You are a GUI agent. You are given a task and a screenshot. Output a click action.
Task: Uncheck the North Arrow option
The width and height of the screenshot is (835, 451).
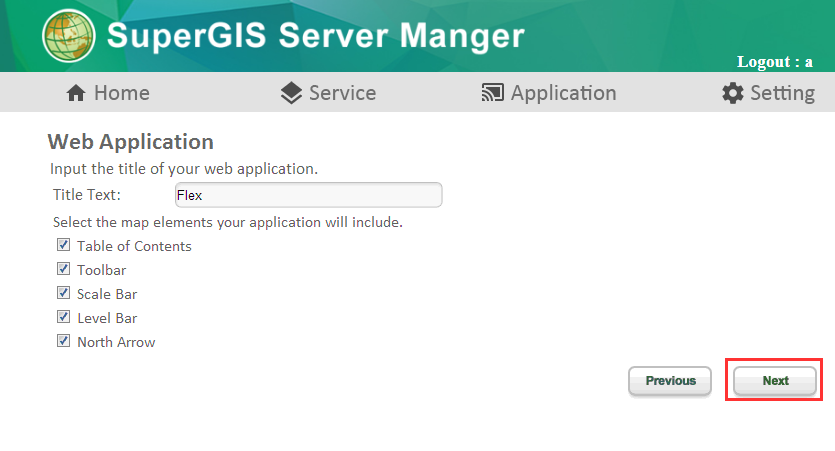[x=63, y=341]
